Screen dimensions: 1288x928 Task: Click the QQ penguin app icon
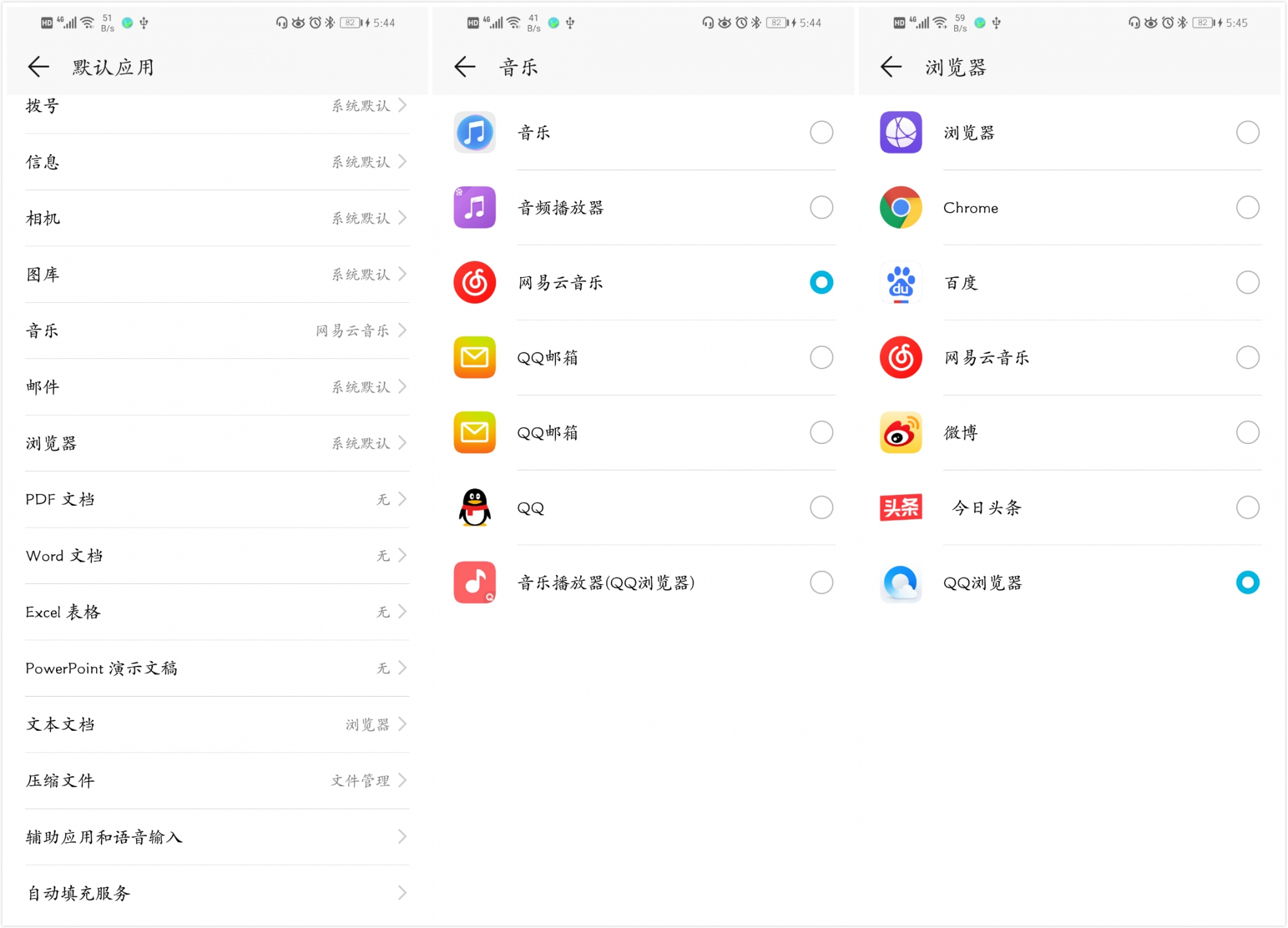point(474,507)
